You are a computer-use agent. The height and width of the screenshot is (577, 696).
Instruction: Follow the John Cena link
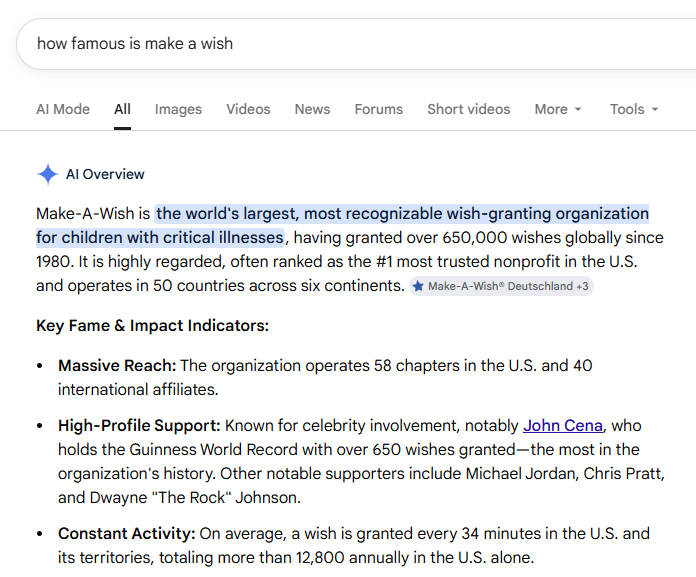tap(563, 426)
